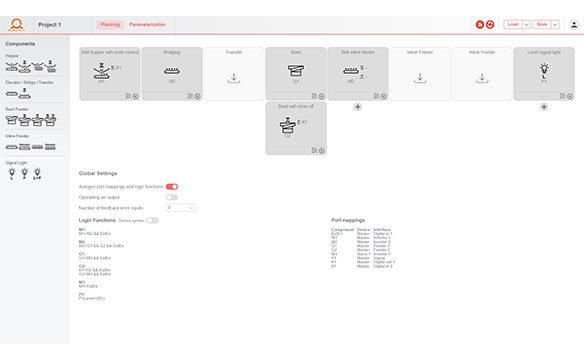Screen dimensions: 584x360
Task: Click the Save button
Action: pyautogui.click(x=542, y=25)
